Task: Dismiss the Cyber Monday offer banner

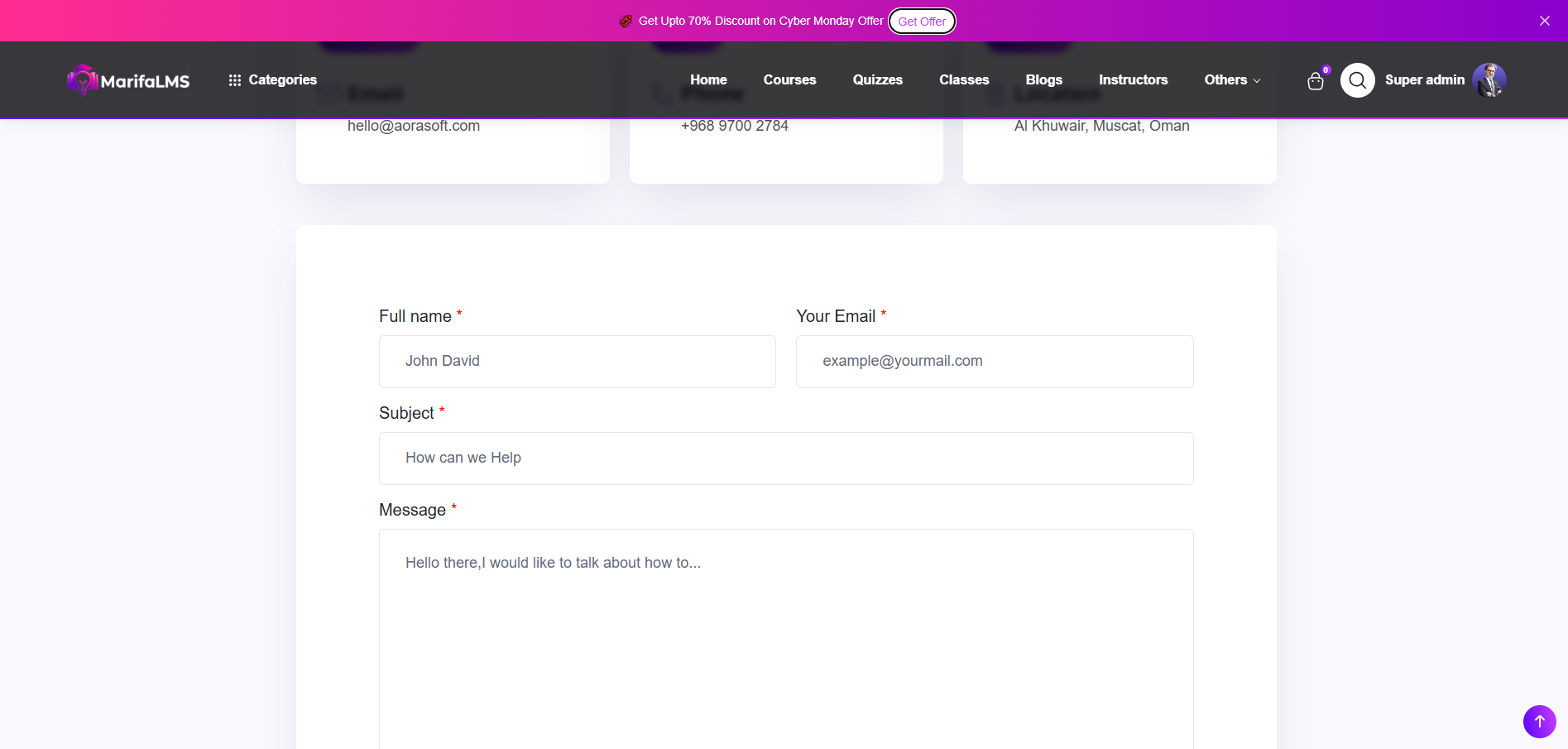Action: [x=1544, y=21]
